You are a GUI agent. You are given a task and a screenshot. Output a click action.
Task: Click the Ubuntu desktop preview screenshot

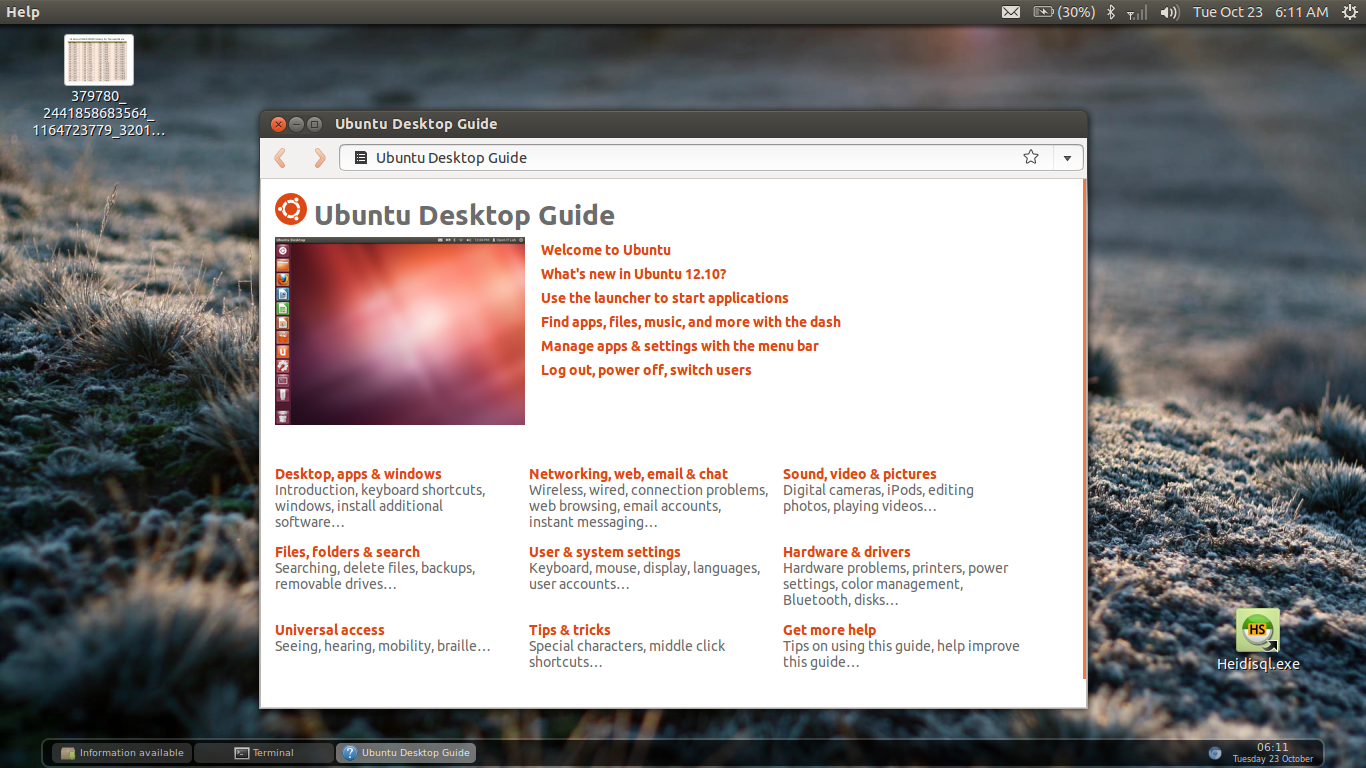[400, 331]
